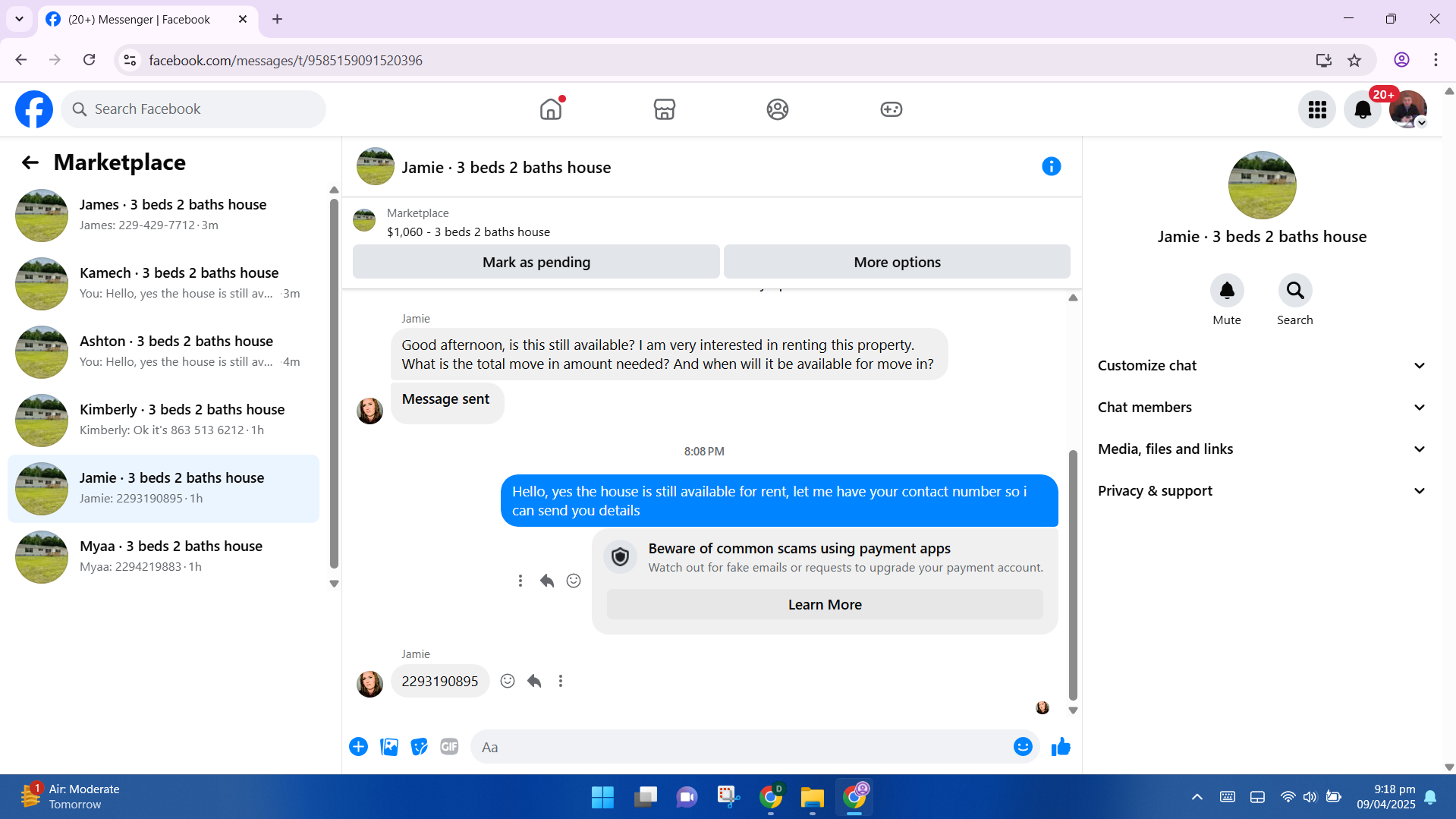This screenshot has width=1456, height=819.
Task: React to the 2293190895 message
Action: point(508,681)
